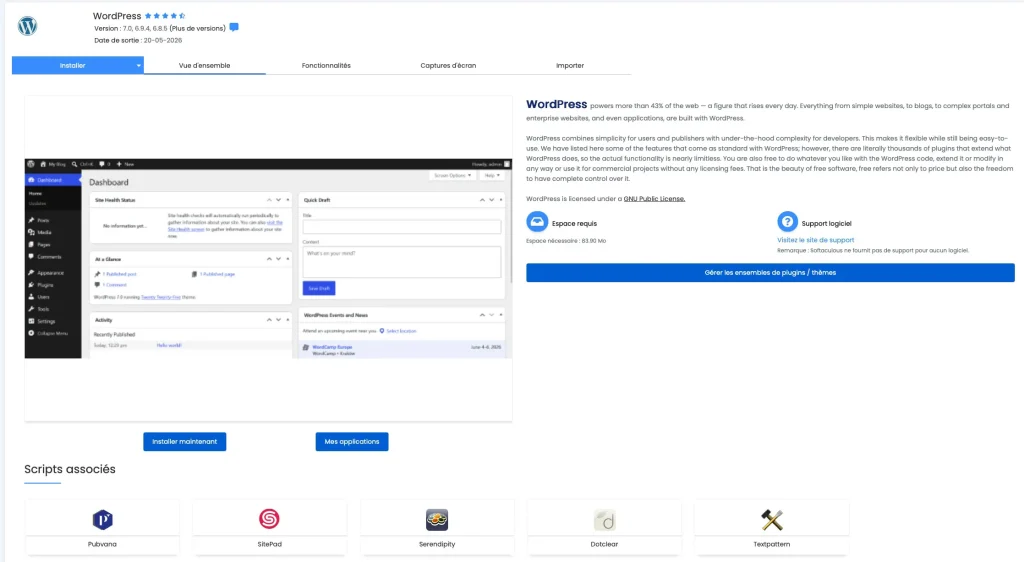Image resolution: width=1024 pixels, height=562 pixels.
Task: Open the Textpattern script icon
Action: point(771,520)
